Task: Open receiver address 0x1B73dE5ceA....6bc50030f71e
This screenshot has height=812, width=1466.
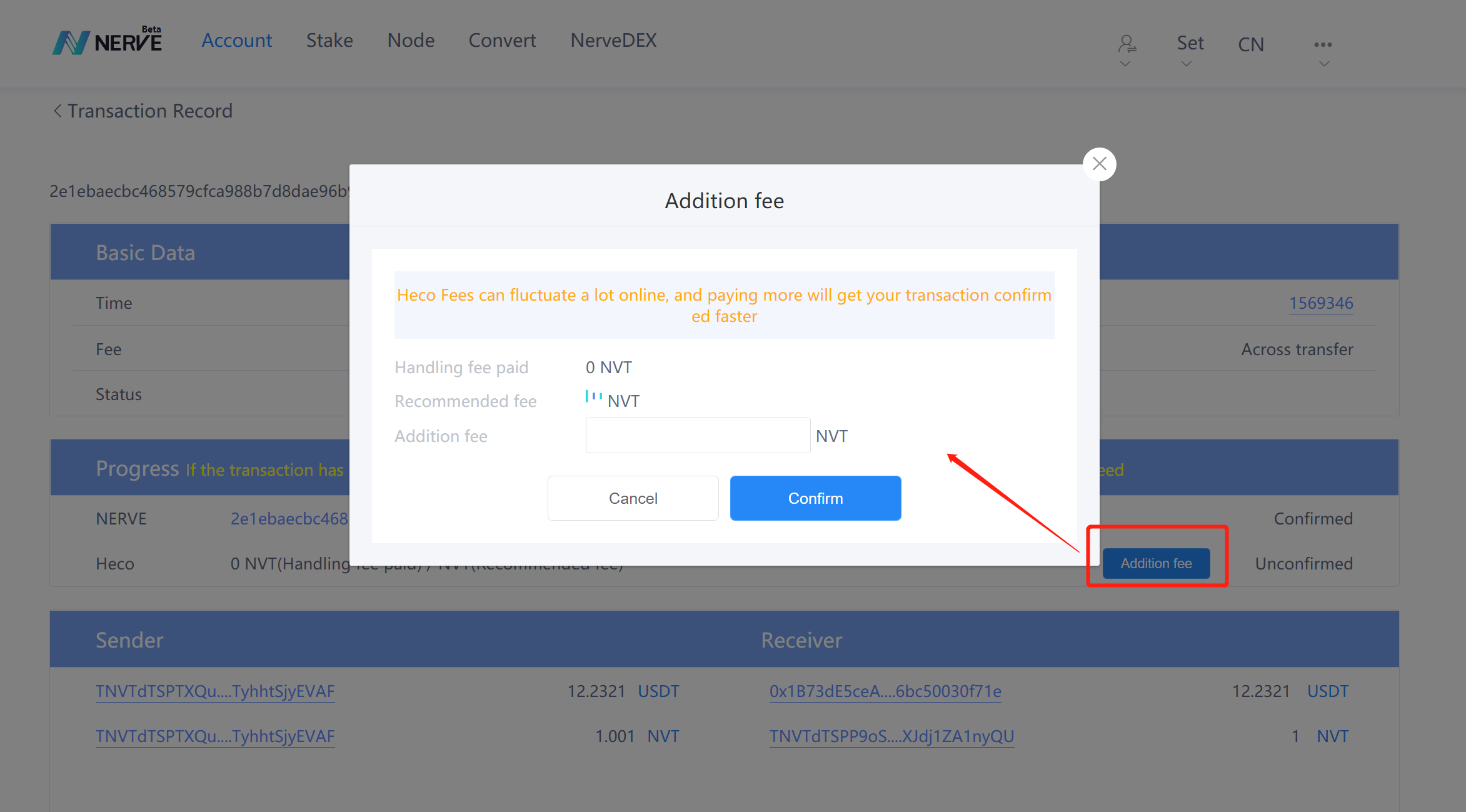Action: click(x=885, y=691)
